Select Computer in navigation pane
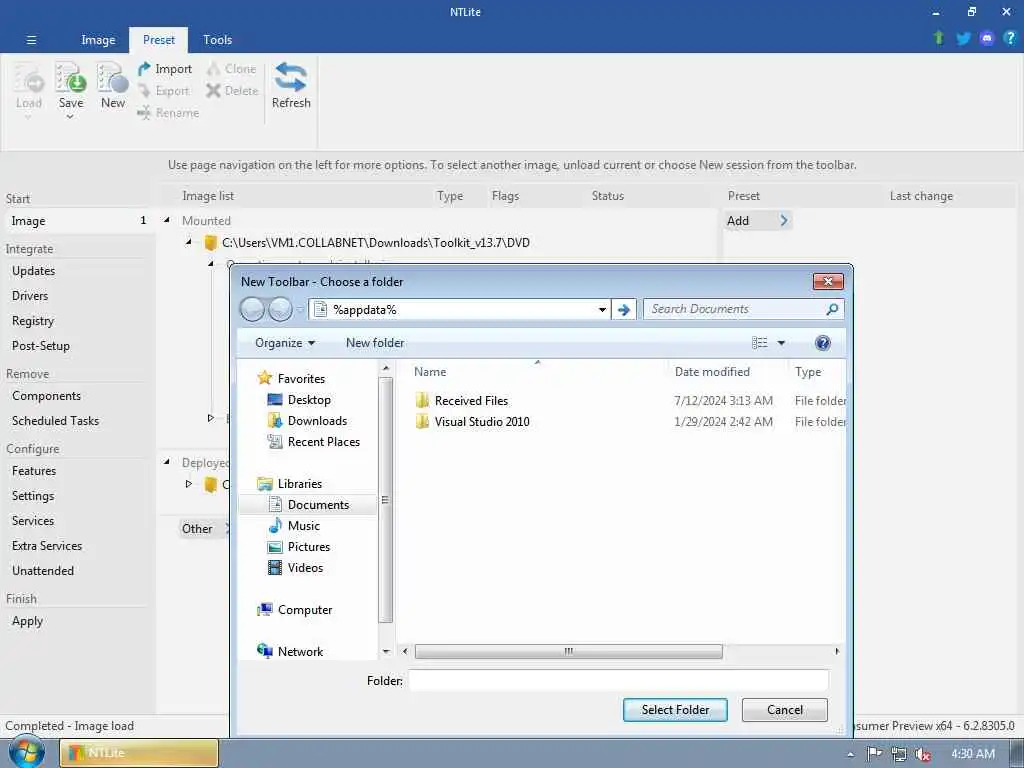Viewport: 1024px width, 768px height. (304, 610)
